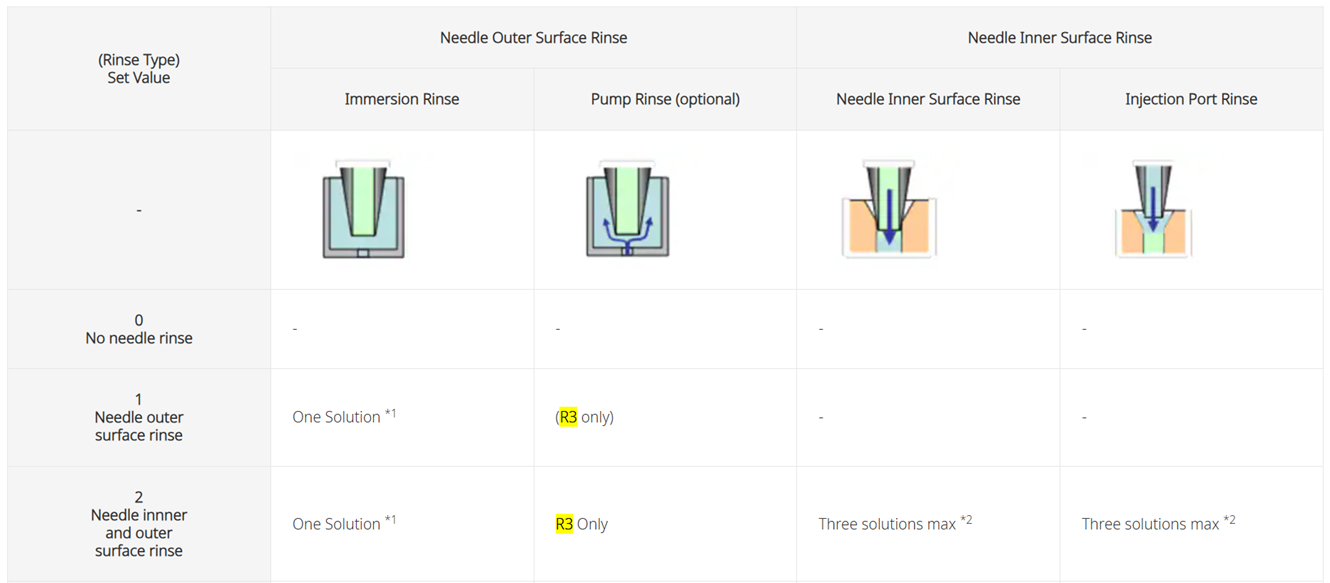Click the "R3 Only" cell in row 2
Screen dimensions: 1330x583
pyautogui.click(x=582, y=524)
